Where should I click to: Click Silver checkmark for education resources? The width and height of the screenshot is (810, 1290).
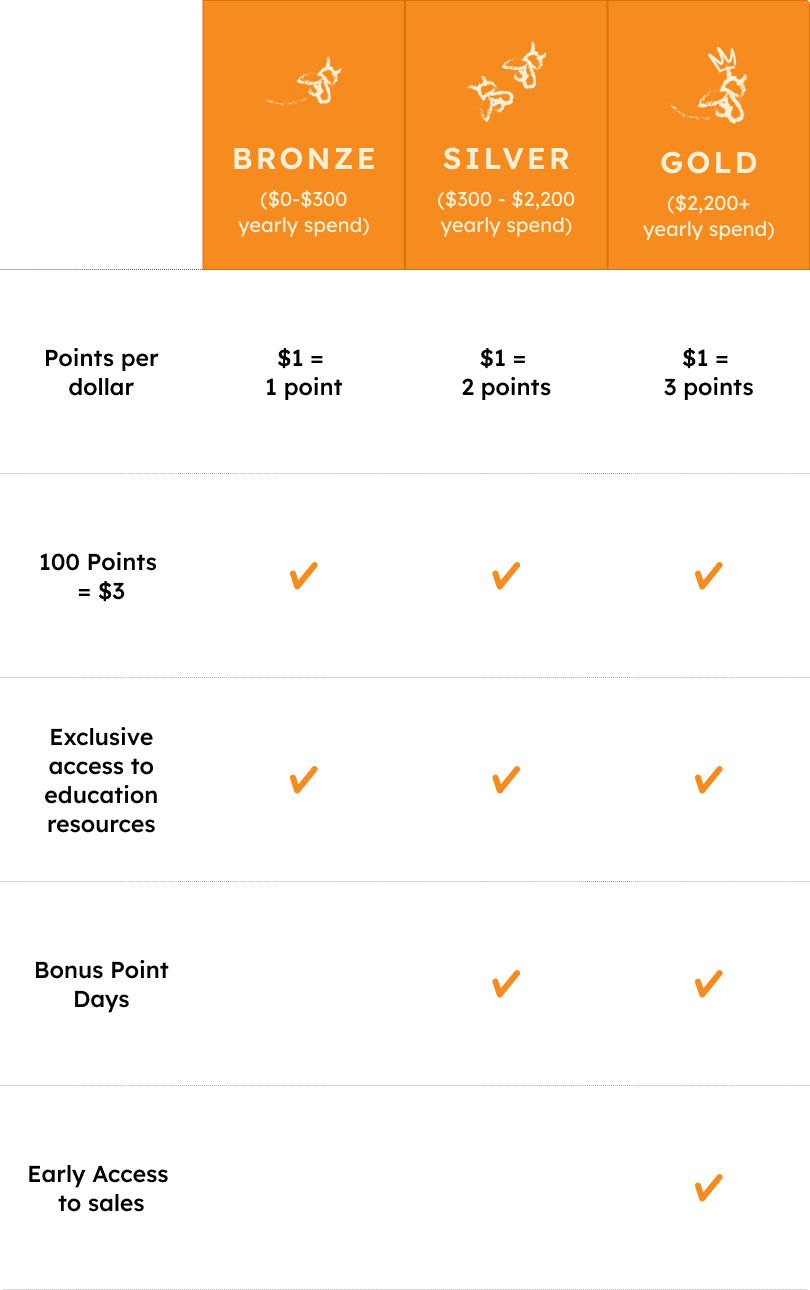[x=506, y=780]
